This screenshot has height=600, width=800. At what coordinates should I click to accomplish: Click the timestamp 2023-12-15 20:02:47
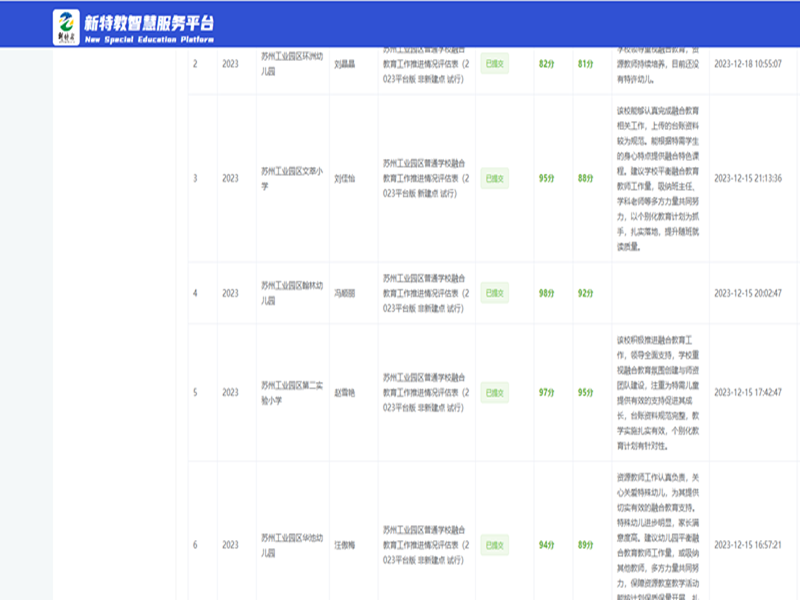coord(747,293)
